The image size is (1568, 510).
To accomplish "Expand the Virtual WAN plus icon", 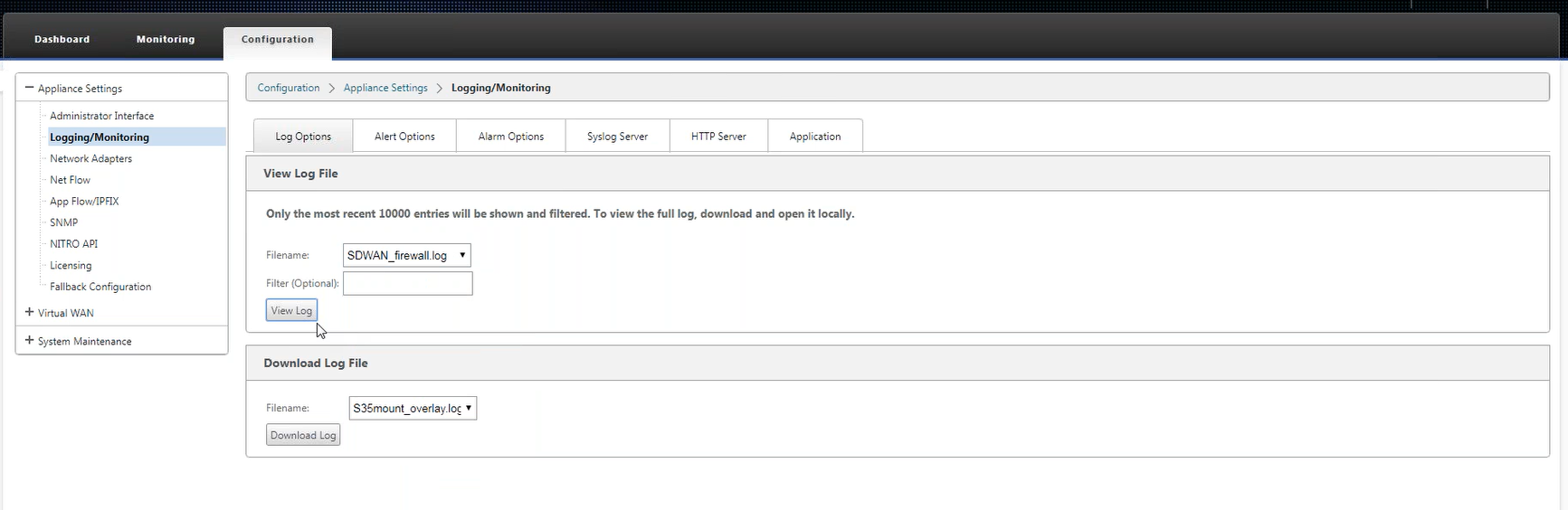I will click(x=29, y=312).
